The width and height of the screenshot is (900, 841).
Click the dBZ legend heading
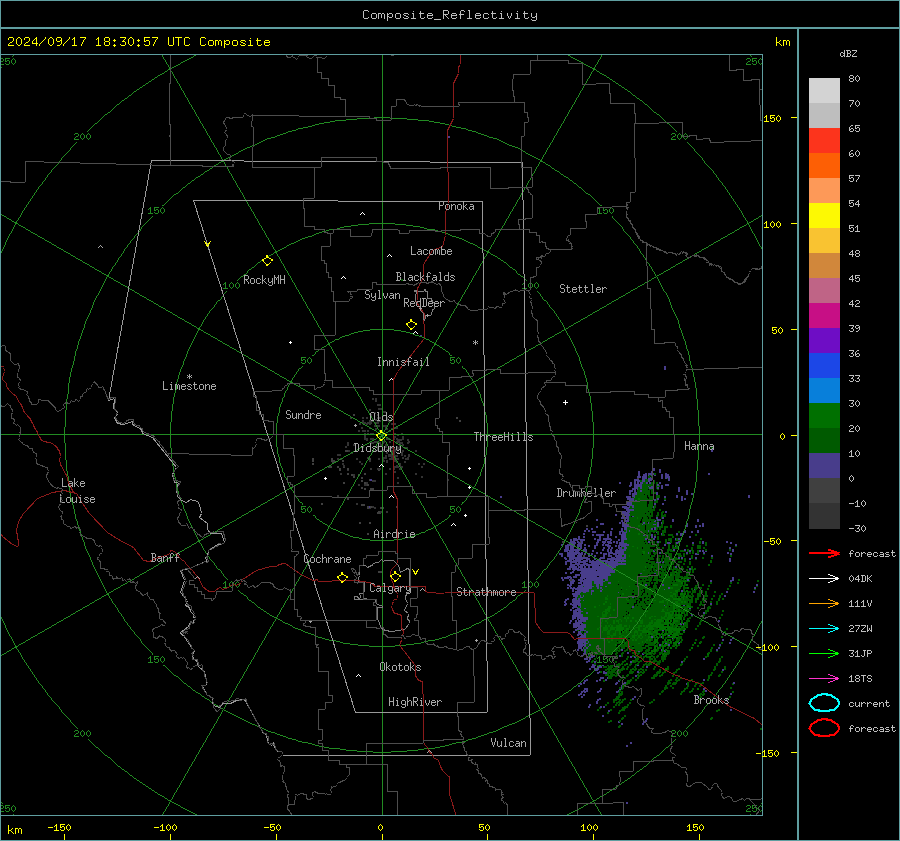848,53
